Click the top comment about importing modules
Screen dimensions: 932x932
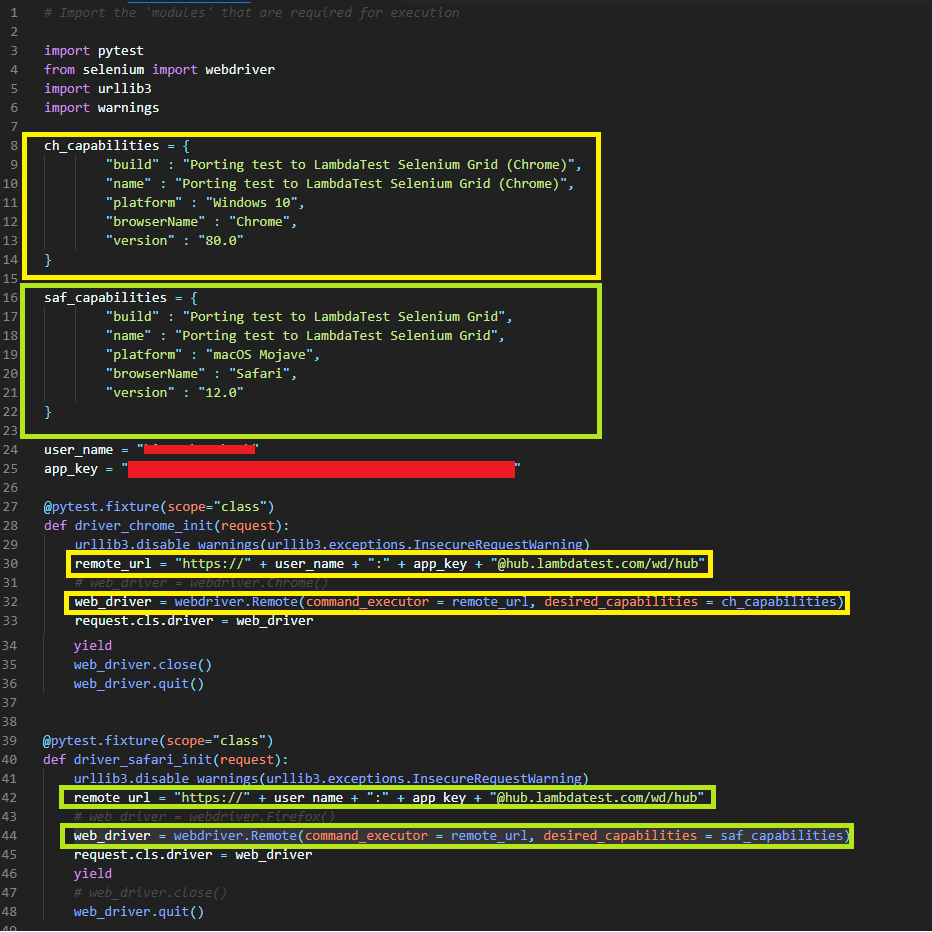click(250, 12)
